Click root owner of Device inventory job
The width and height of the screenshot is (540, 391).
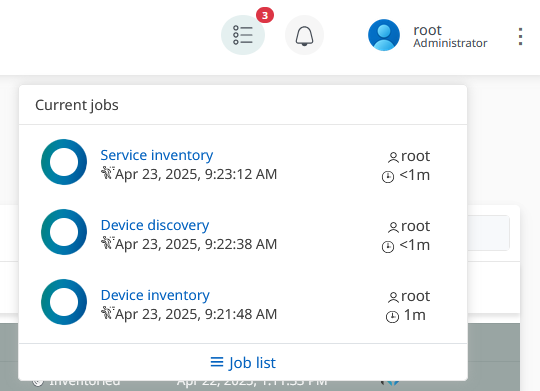(416, 296)
